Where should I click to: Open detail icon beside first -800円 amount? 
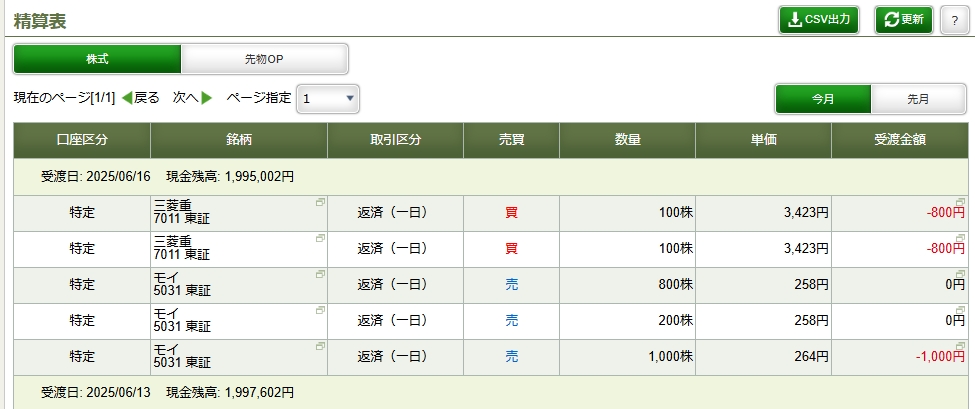[x=961, y=203]
